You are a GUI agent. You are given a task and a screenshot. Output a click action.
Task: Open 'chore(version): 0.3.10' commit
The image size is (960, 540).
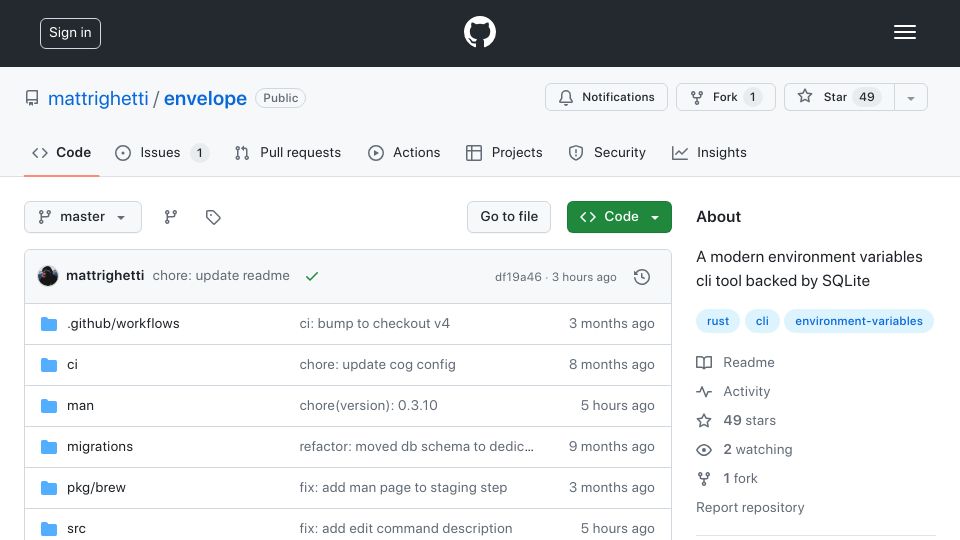click(x=369, y=405)
